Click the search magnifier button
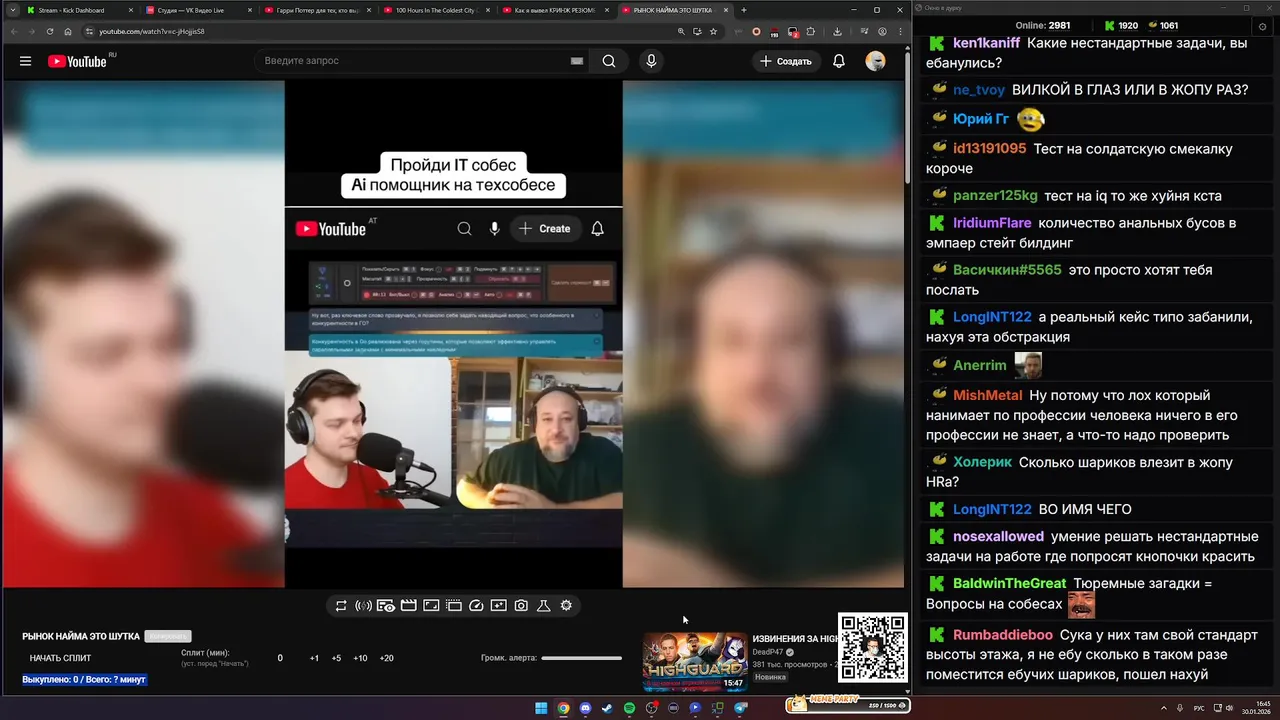The image size is (1280, 720). click(609, 61)
